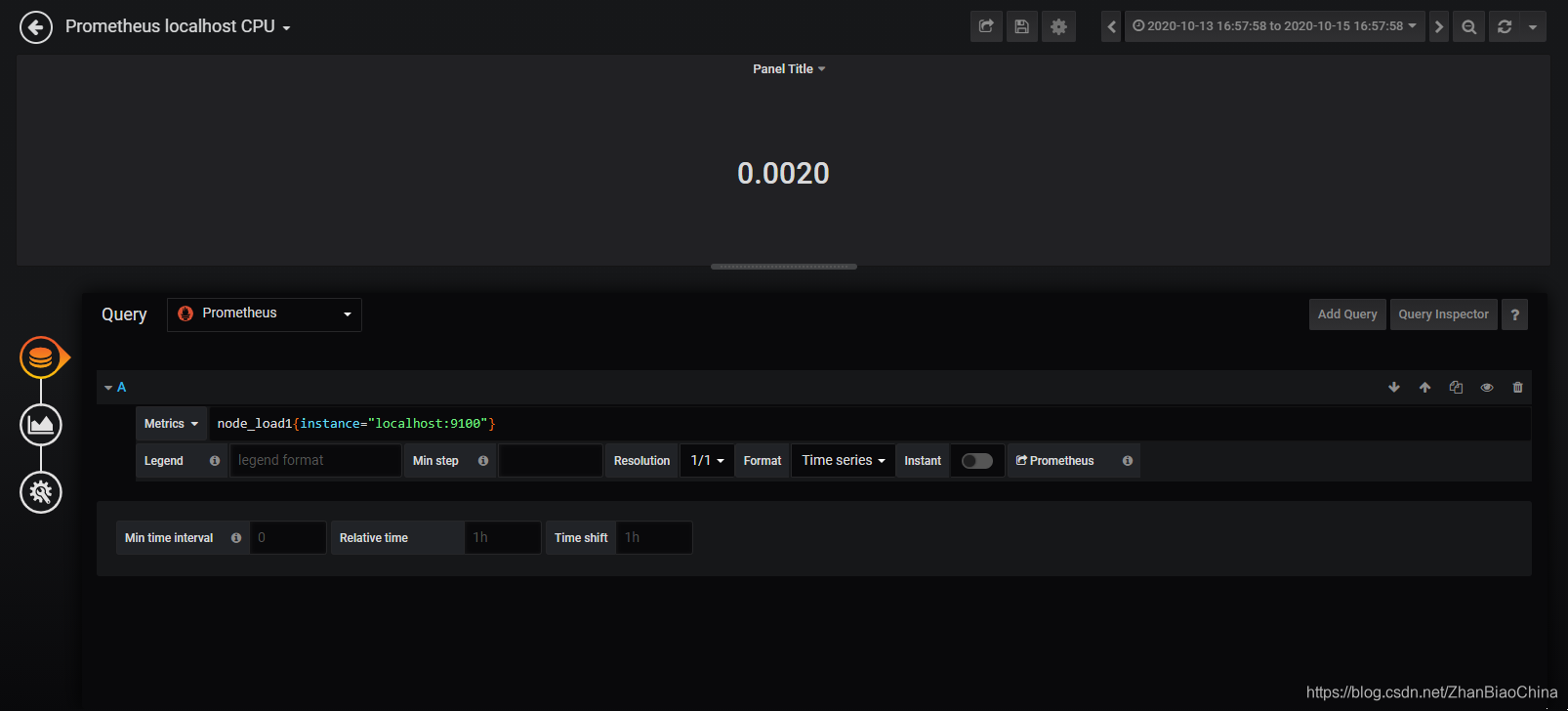Open the Query Inspector
This screenshot has height=711, width=1568.
(x=1443, y=314)
